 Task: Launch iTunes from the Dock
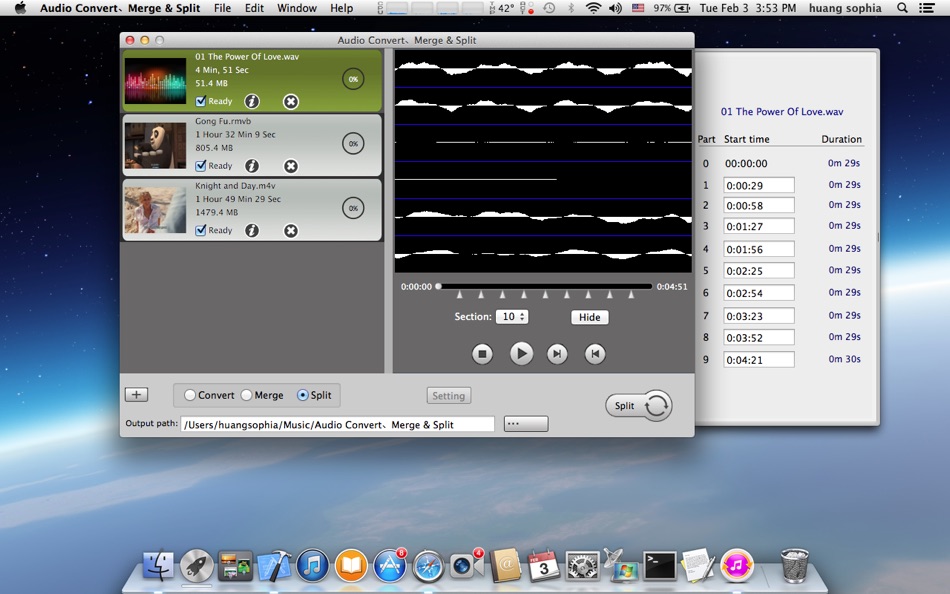coord(313,566)
